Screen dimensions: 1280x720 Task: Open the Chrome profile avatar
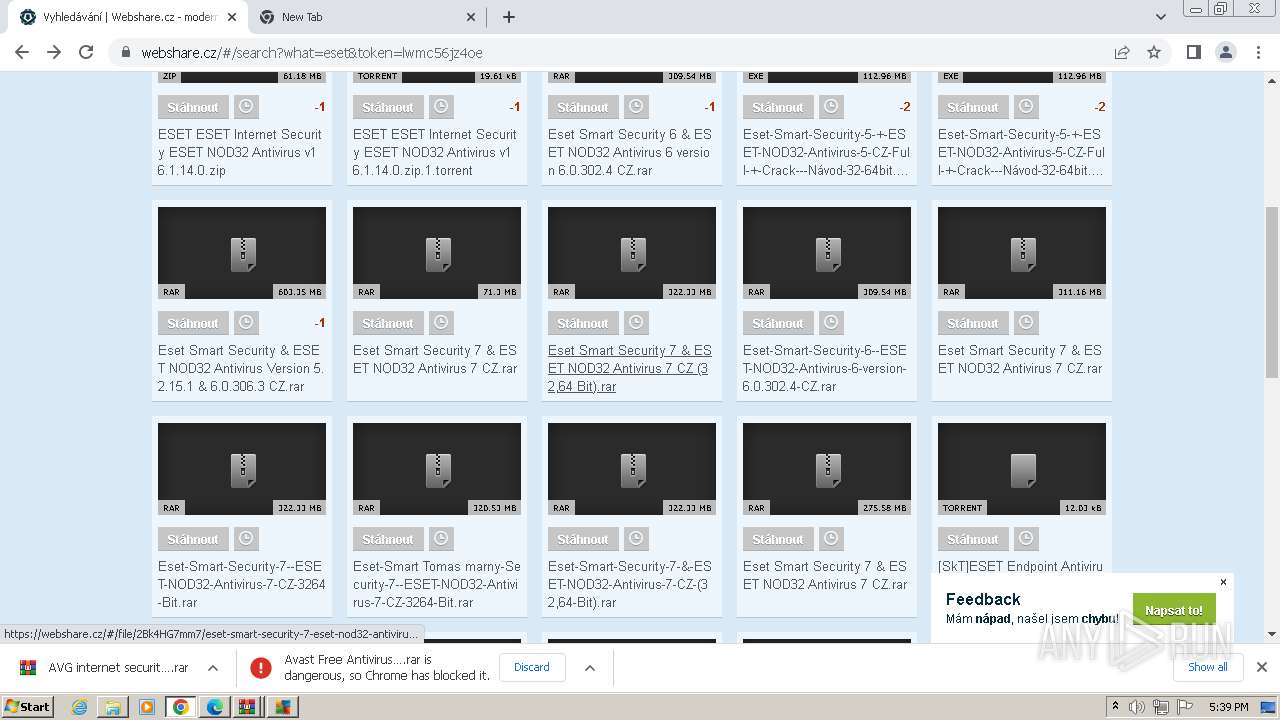[x=1225, y=52]
